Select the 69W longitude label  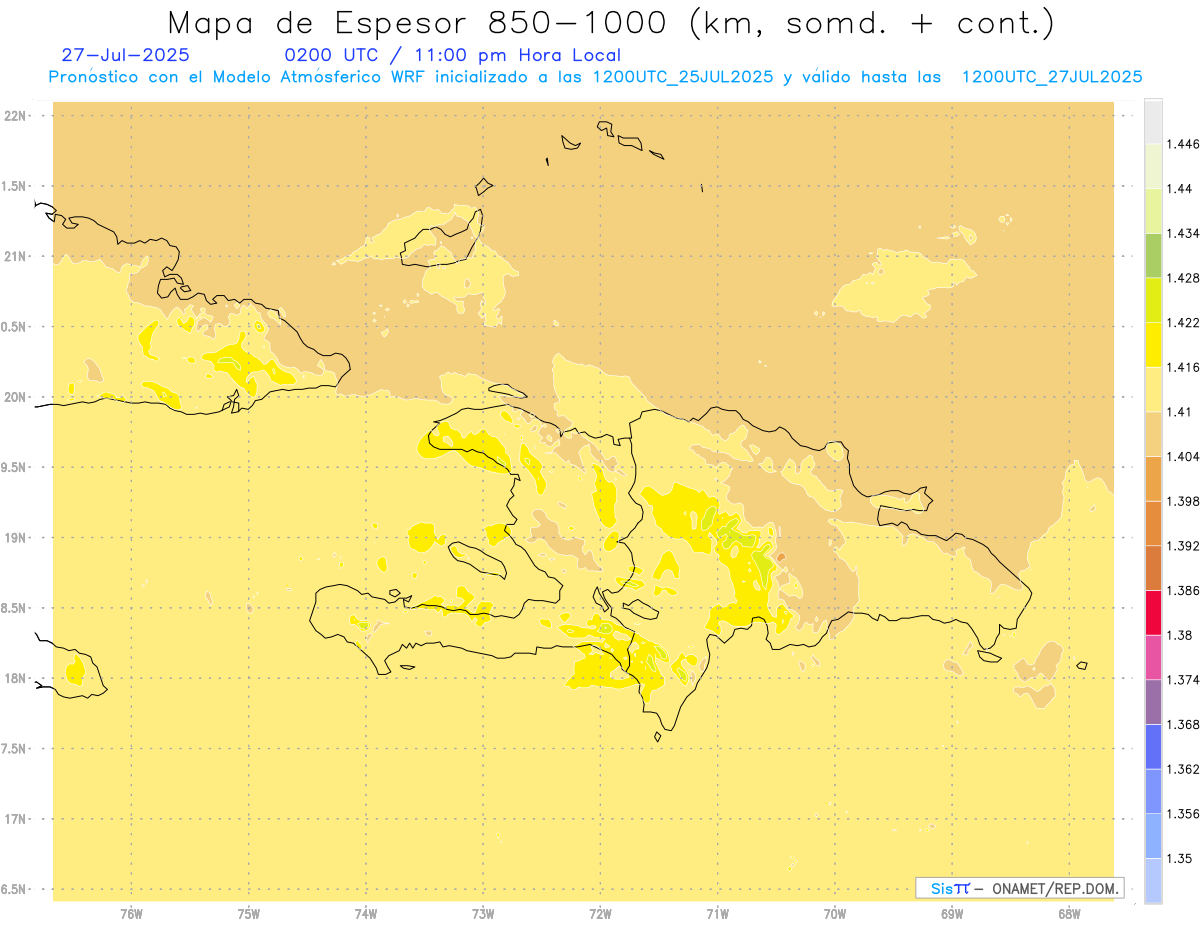(x=952, y=914)
